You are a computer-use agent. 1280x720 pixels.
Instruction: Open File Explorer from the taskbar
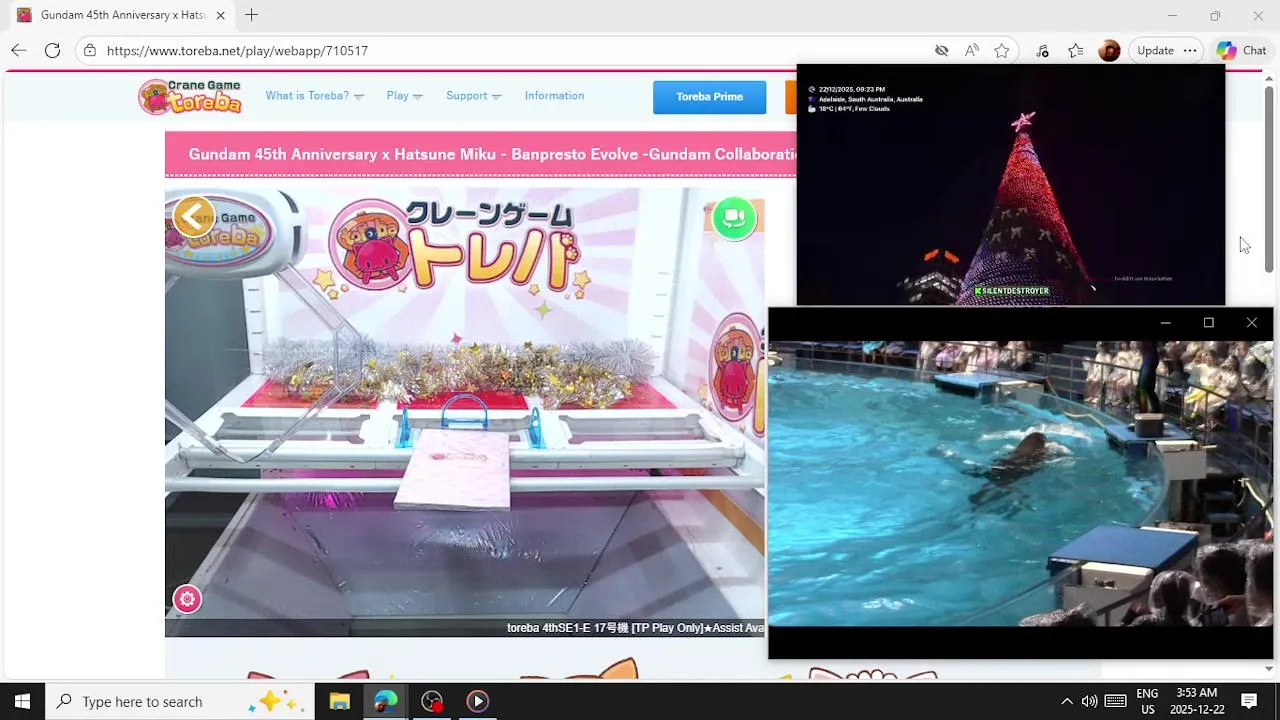(340, 701)
